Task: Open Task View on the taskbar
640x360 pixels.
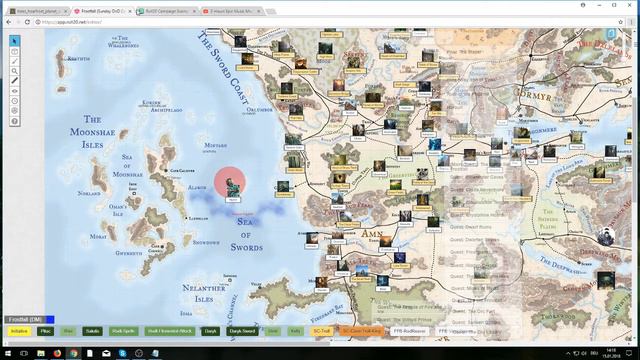Action: pos(24,353)
